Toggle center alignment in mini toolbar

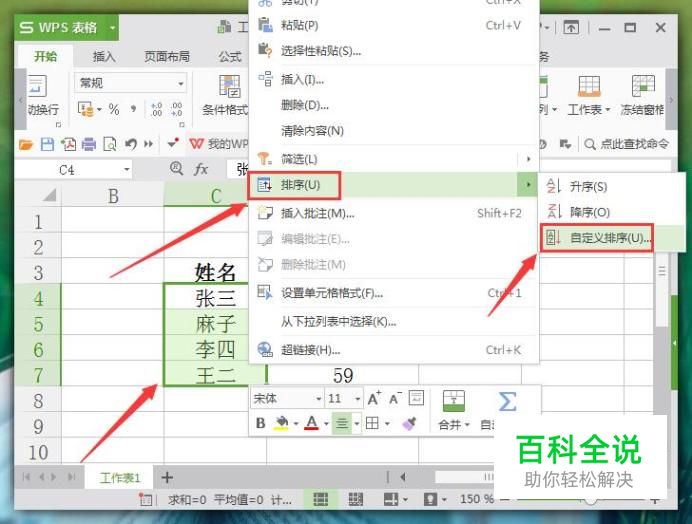pyautogui.click(x=342, y=423)
